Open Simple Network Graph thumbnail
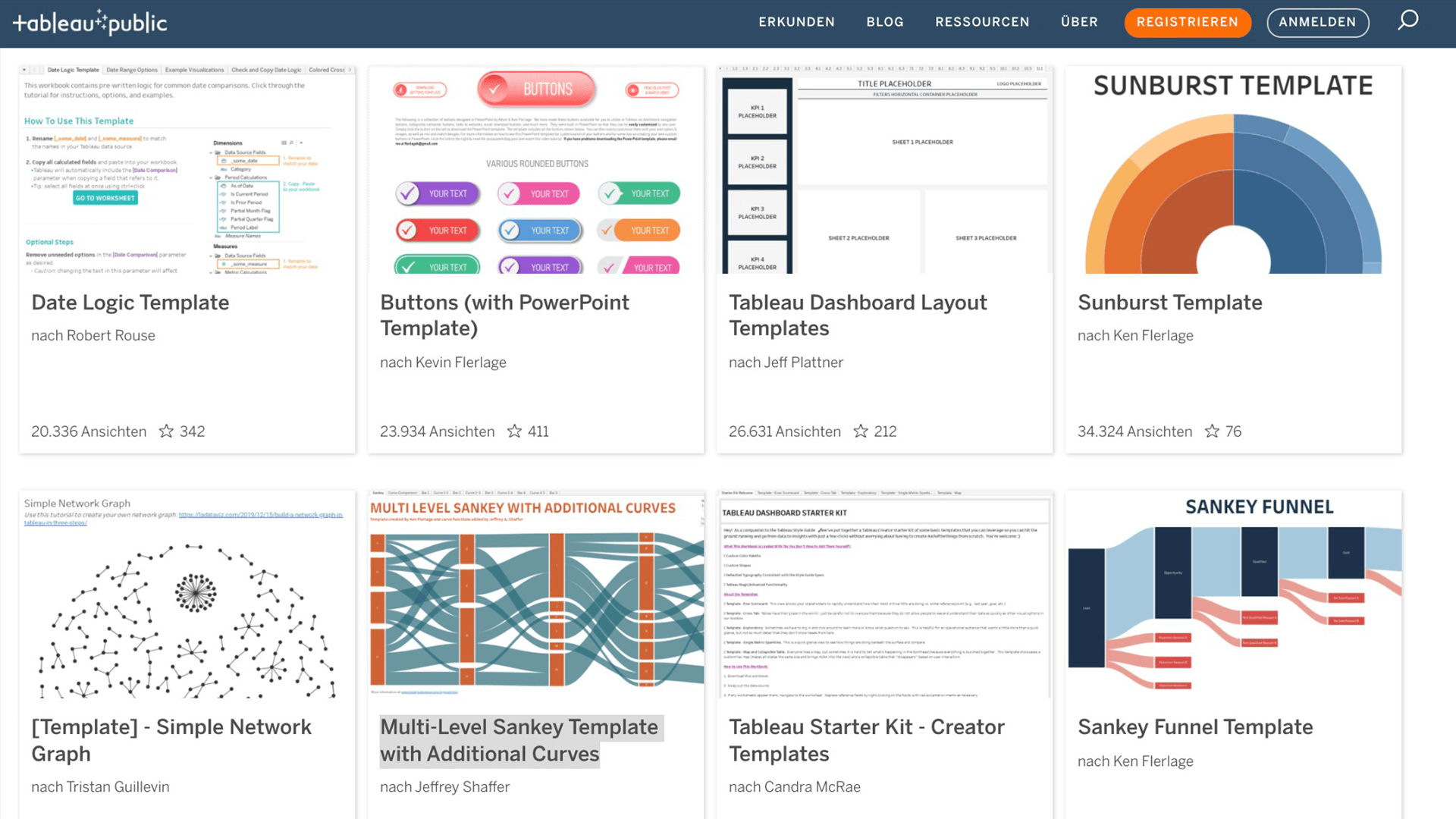Screen dimensions: 1456x819 pos(187,595)
